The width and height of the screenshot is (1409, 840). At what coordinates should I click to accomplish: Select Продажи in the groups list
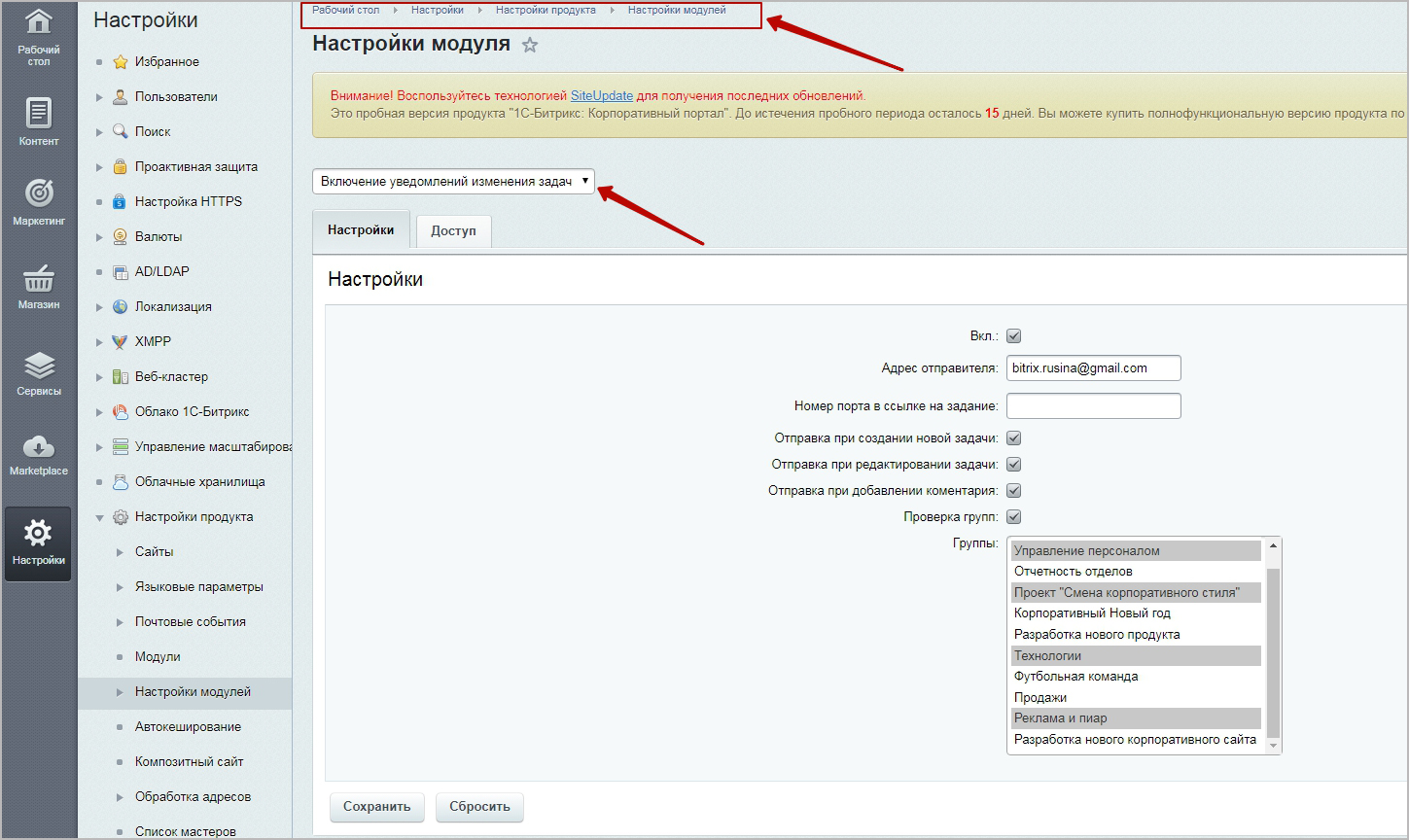point(1136,698)
